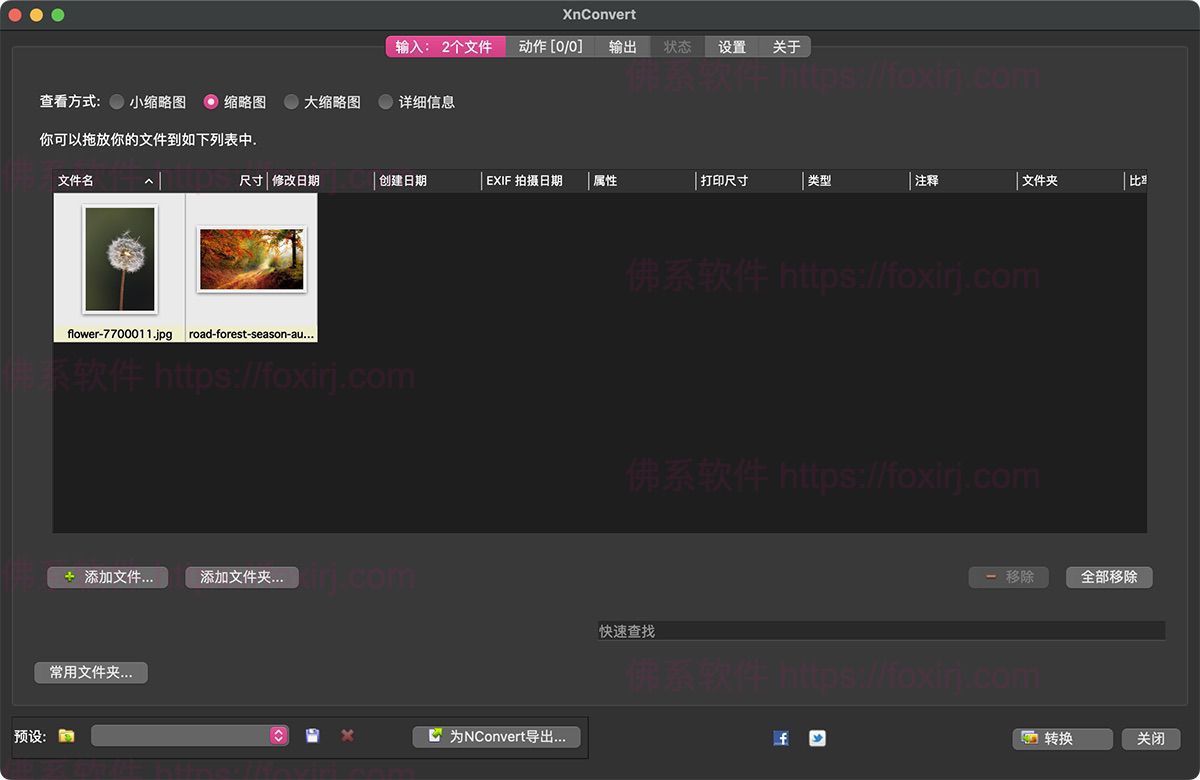Click the 添加文件夹 button
This screenshot has width=1200, height=780.
tap(241, 577)
